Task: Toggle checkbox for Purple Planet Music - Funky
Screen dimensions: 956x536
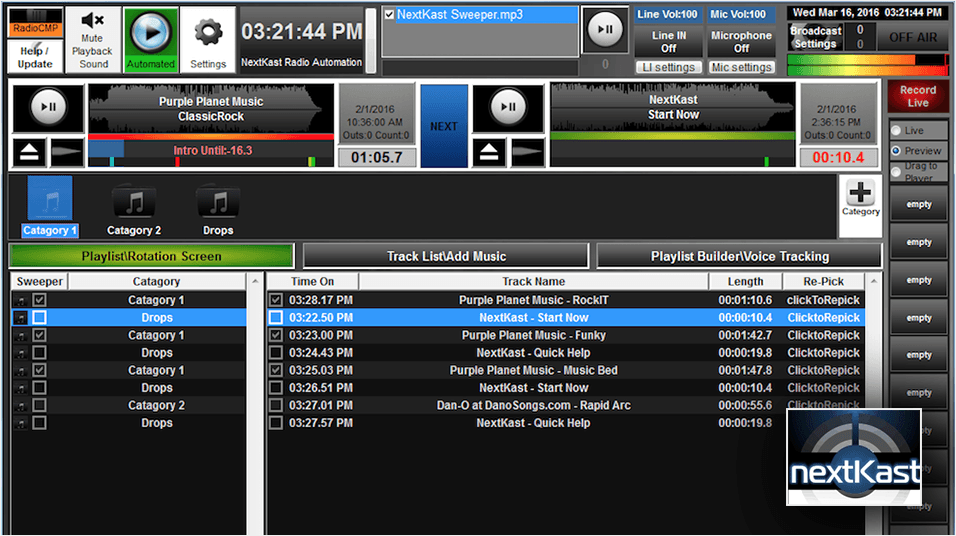Action: point(276,335)
